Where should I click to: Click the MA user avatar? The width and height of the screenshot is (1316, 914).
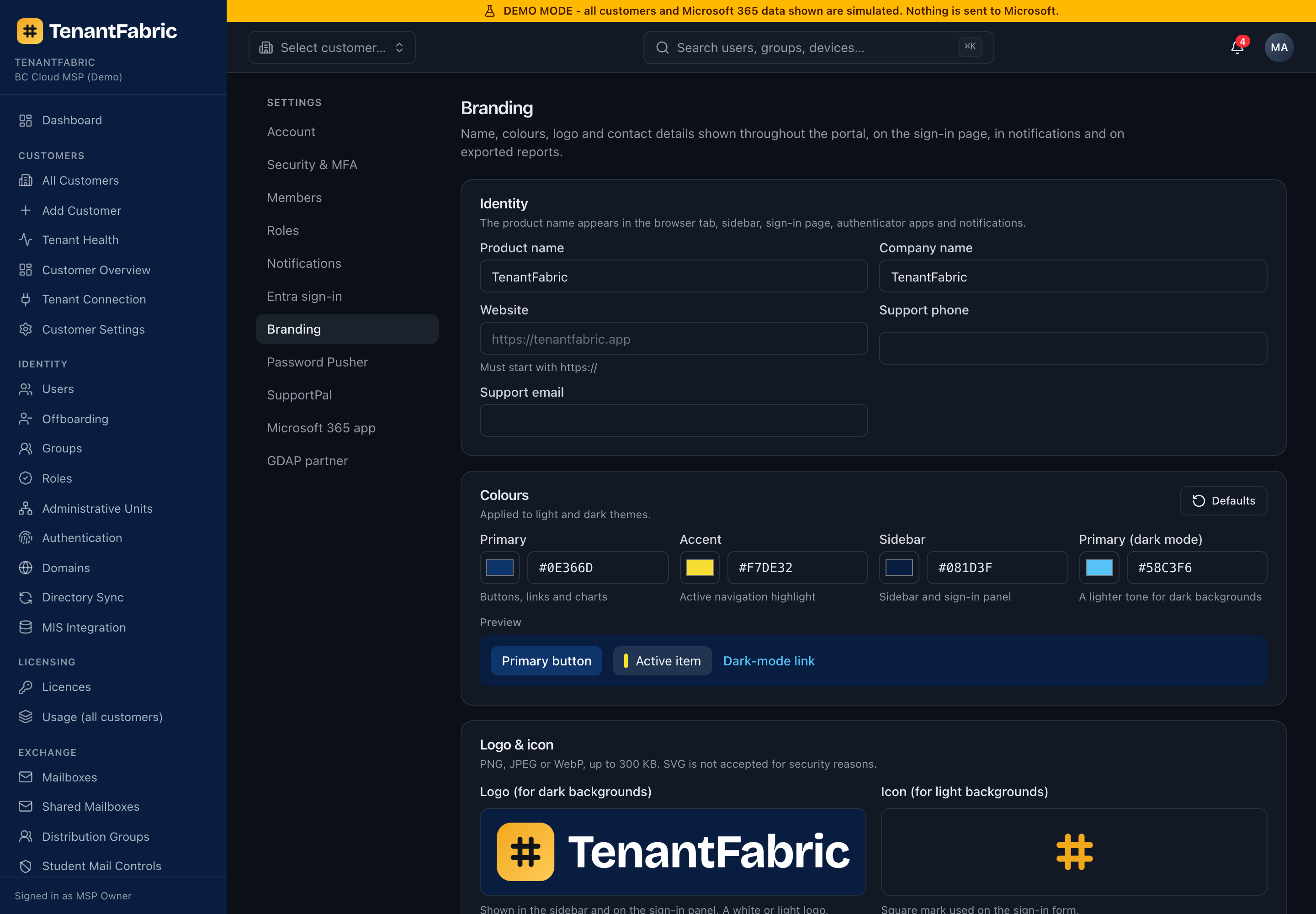(1279, 48)
